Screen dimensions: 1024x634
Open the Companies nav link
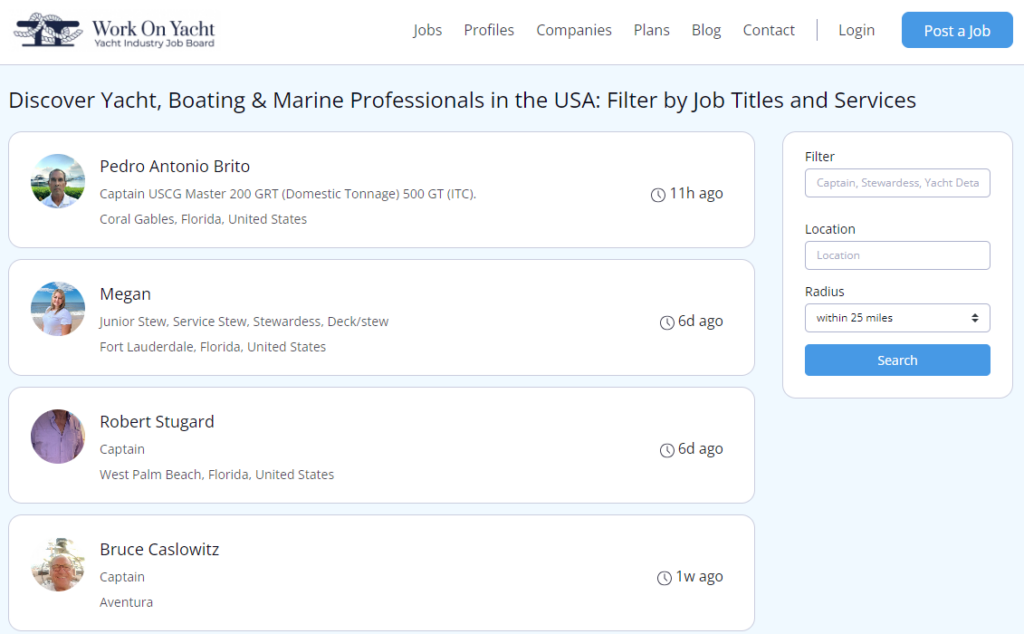pos(573,30)
